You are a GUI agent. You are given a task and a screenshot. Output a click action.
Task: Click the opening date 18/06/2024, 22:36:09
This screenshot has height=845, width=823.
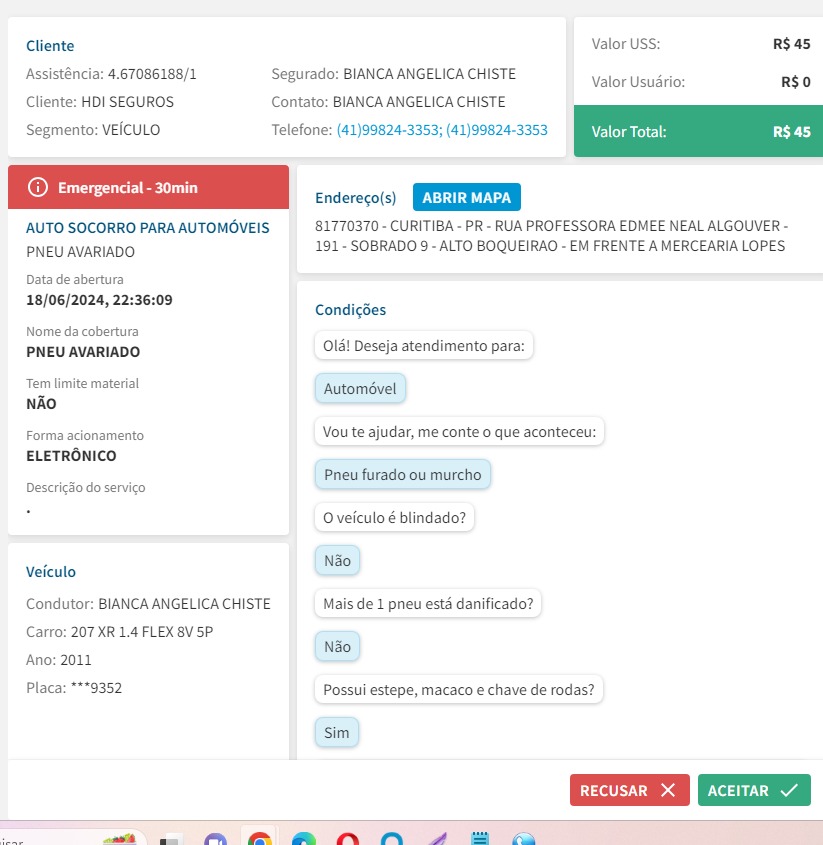pyautogui.click(x=99, y=300)
